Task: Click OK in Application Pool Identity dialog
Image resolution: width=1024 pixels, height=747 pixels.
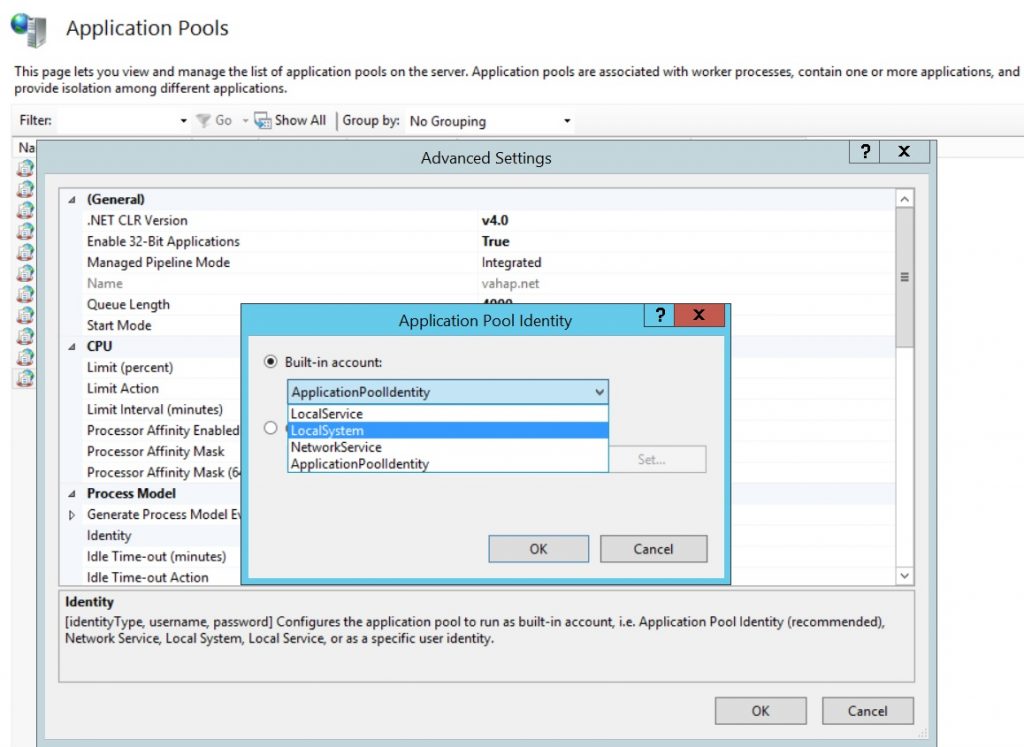Action: pos(538,549)
